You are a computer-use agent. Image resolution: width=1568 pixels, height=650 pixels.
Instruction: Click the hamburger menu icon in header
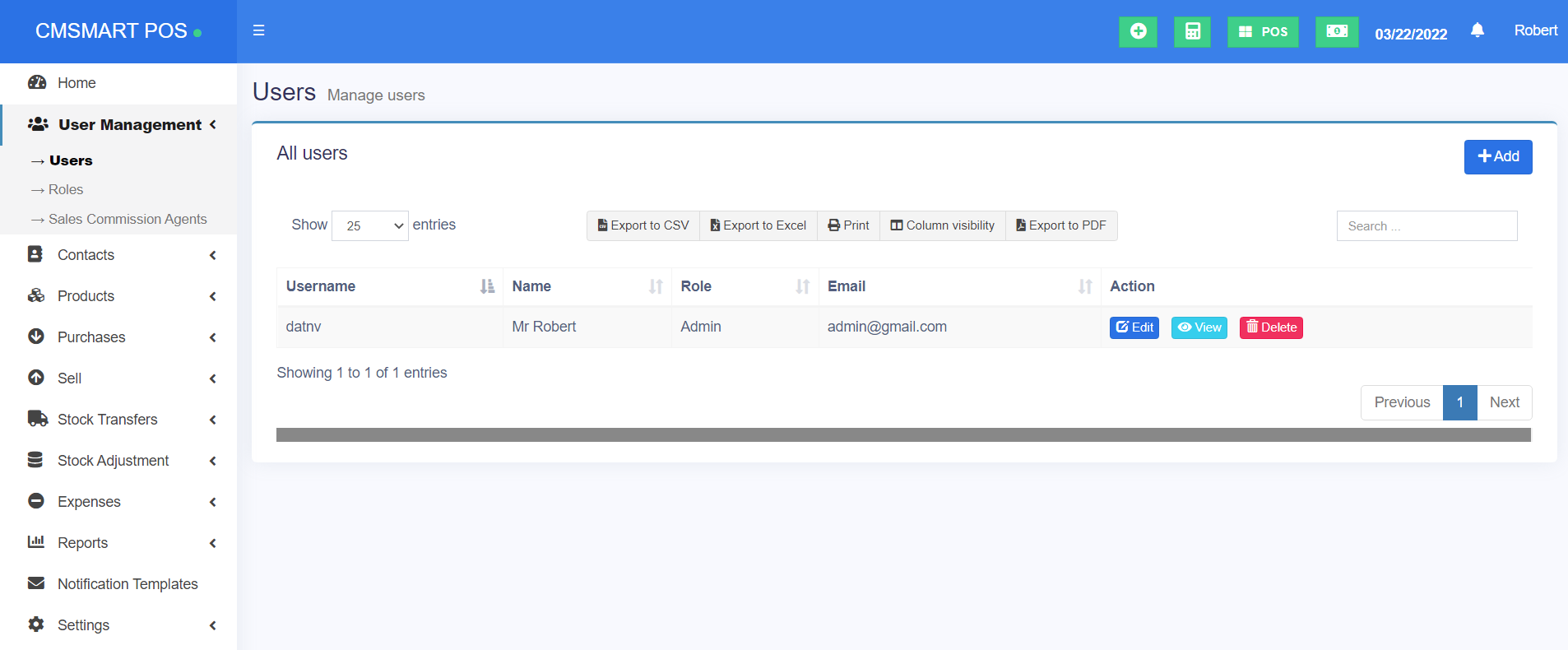[x=258, y=30]
